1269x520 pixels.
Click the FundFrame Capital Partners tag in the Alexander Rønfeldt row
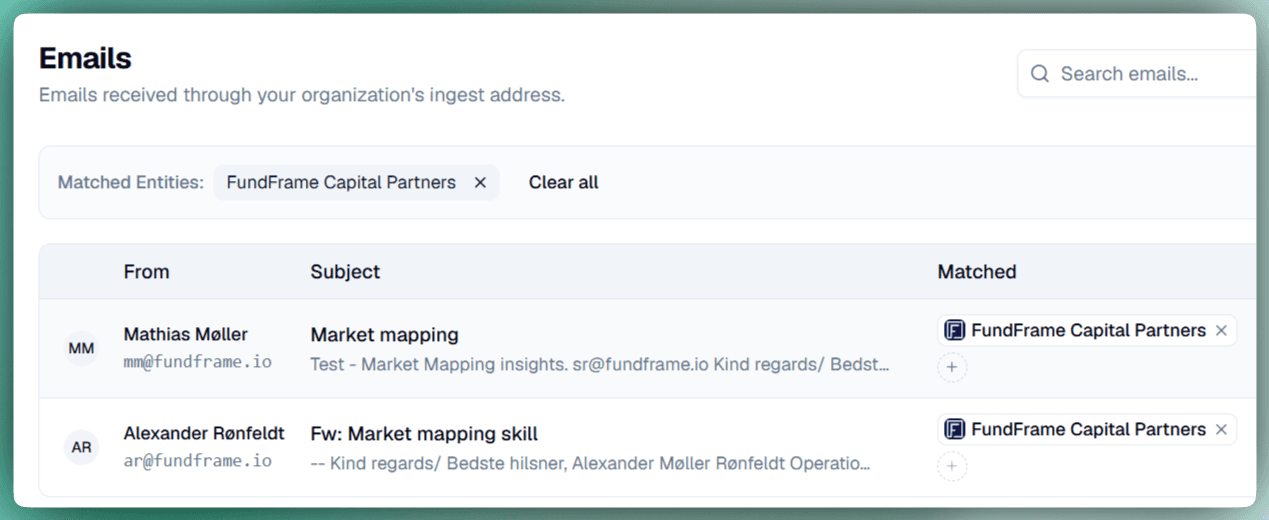[1087, 430]
